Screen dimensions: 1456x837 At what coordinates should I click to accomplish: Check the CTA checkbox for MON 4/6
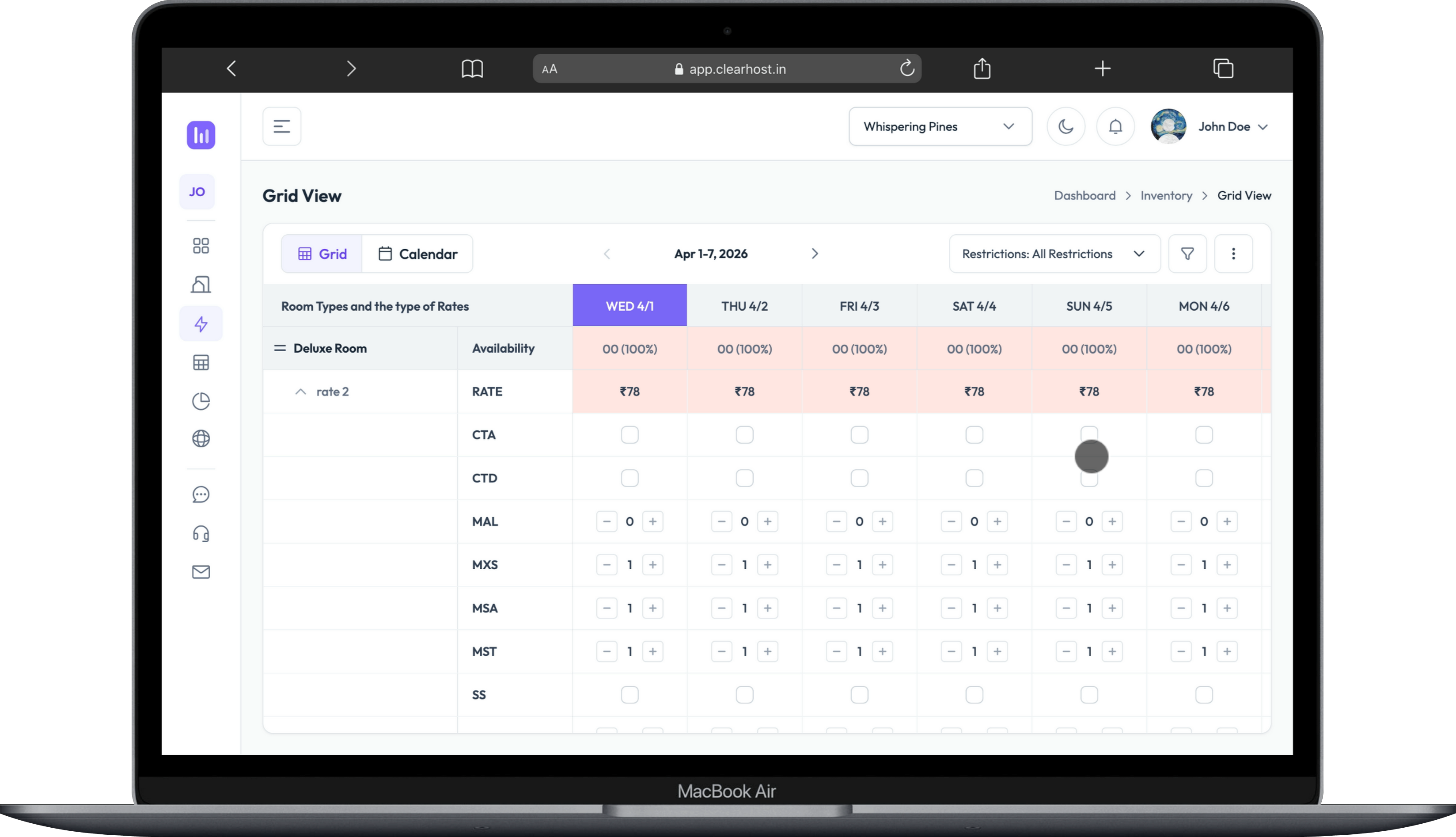click(1204, 434)
